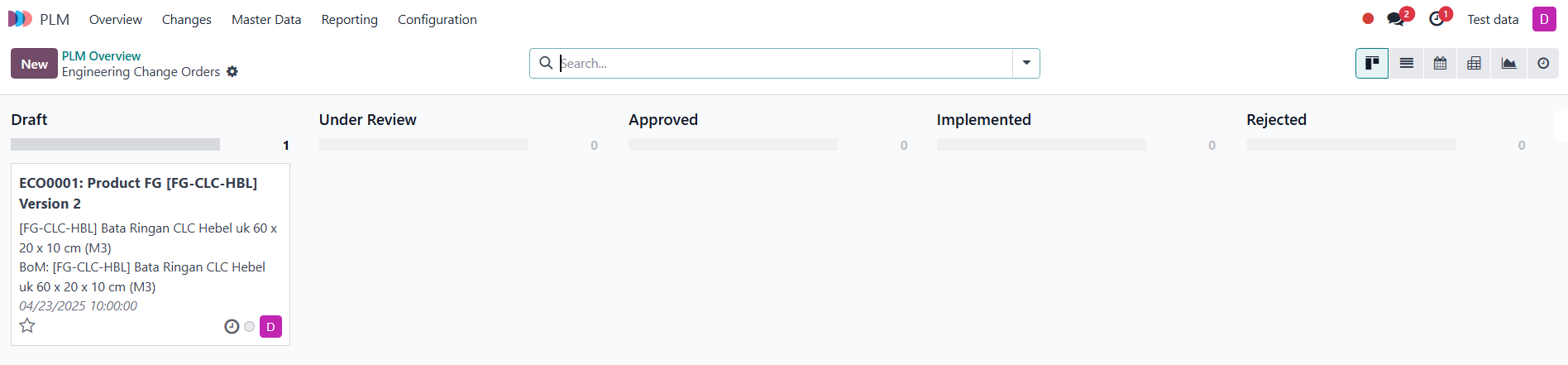Open the Configuration menu

437,19
